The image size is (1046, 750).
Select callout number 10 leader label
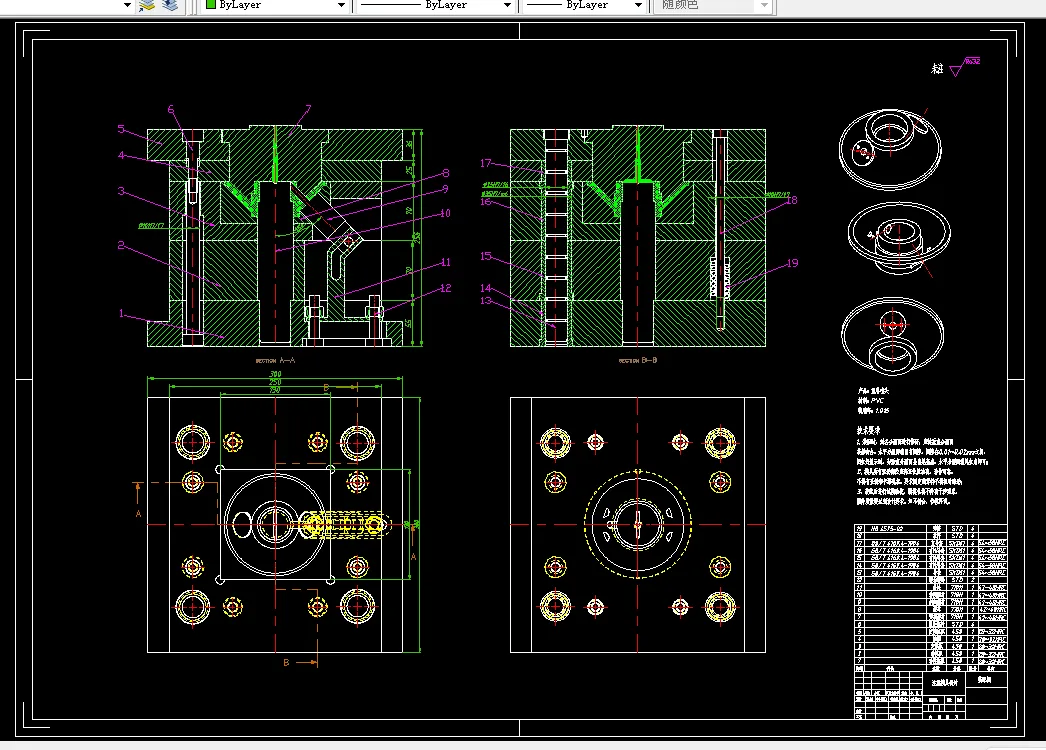[x=446, y=214]
